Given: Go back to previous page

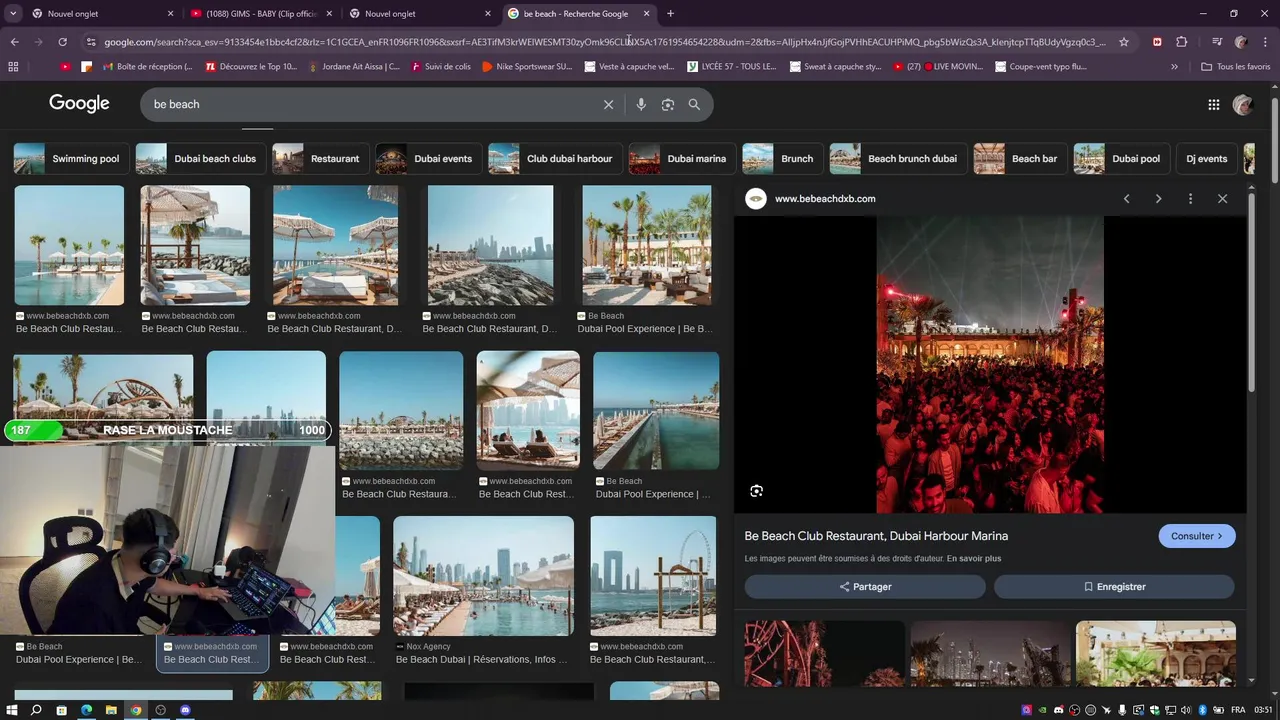Looking at the screenshot, I should tap(14, 42).
